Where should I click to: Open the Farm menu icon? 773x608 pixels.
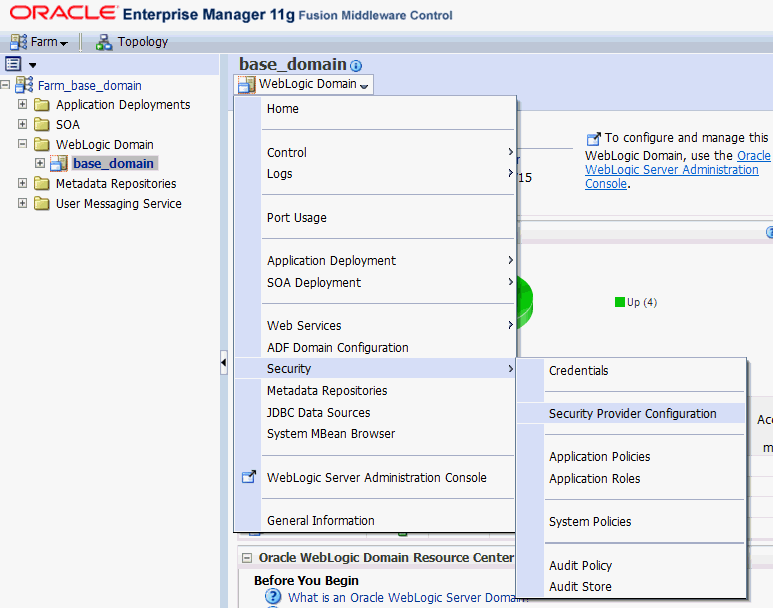point(18,42)
